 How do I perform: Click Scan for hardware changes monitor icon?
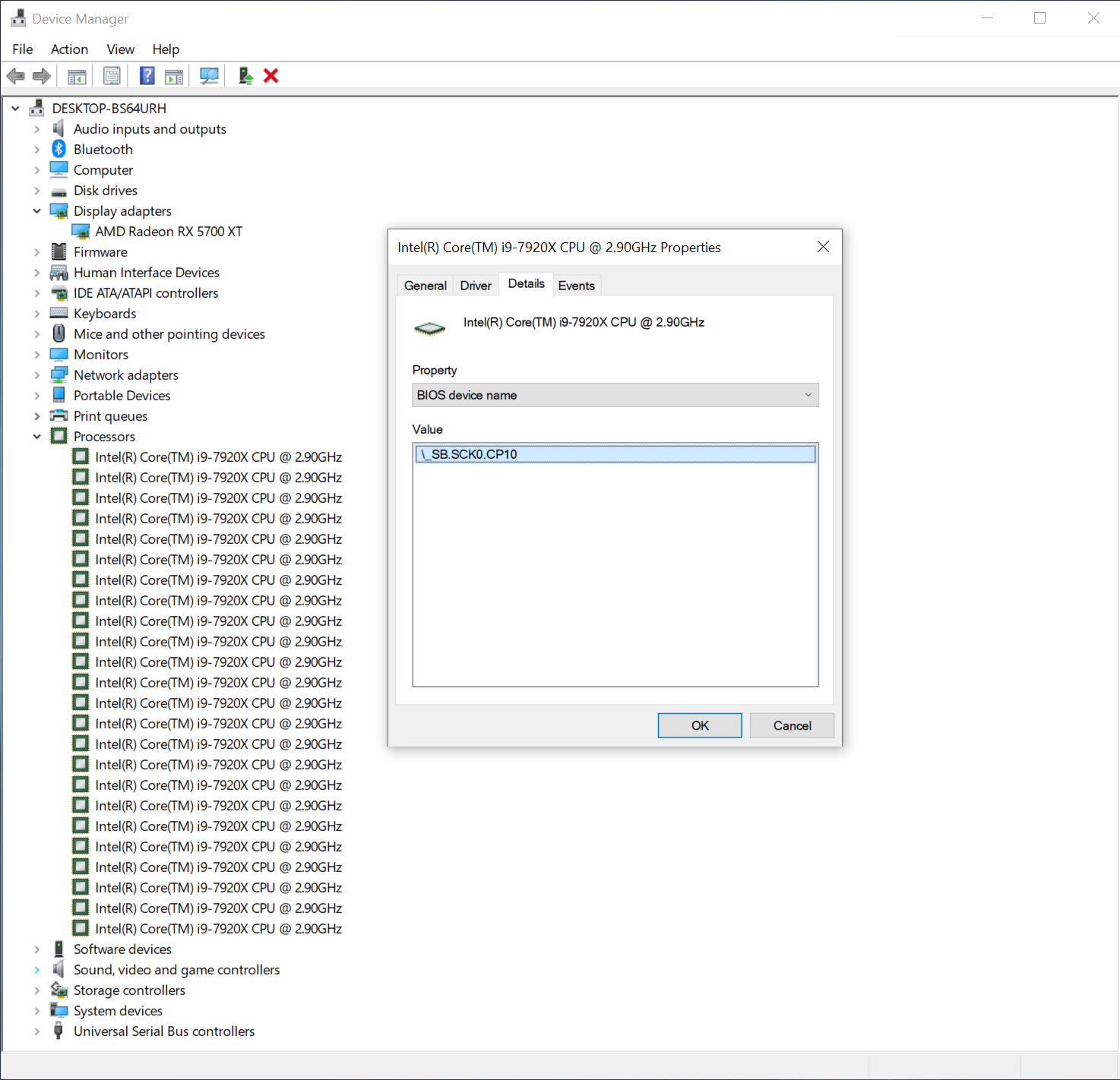tap(209, 76)
